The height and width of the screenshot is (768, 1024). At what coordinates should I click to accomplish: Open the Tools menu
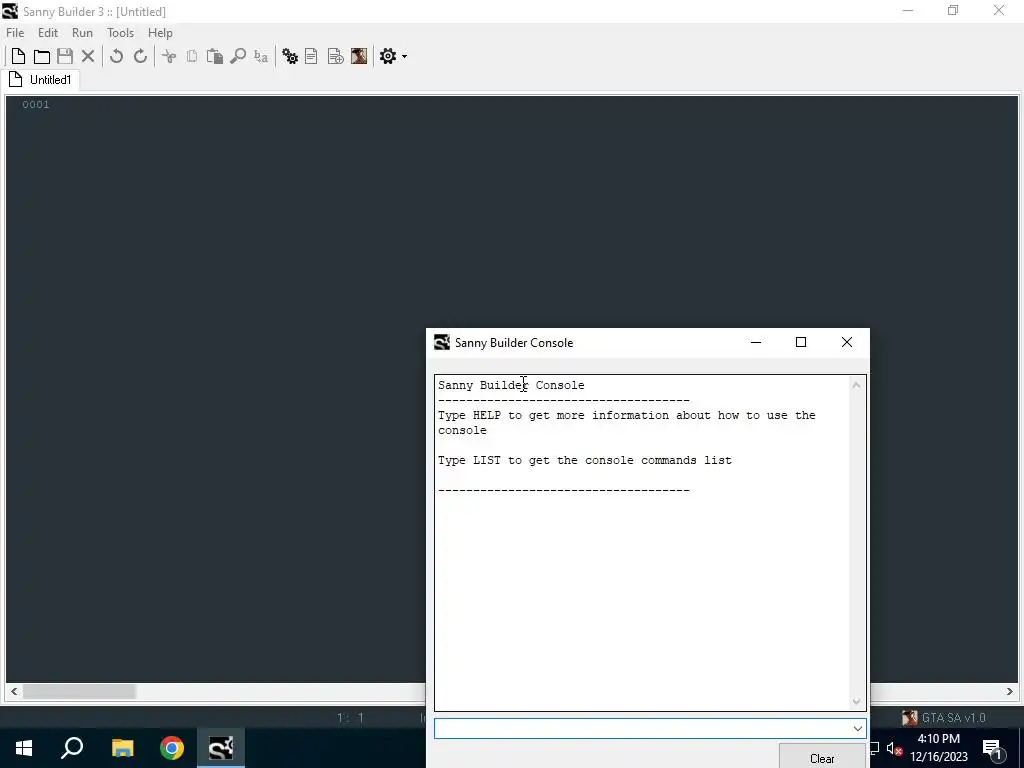[120, 33]
